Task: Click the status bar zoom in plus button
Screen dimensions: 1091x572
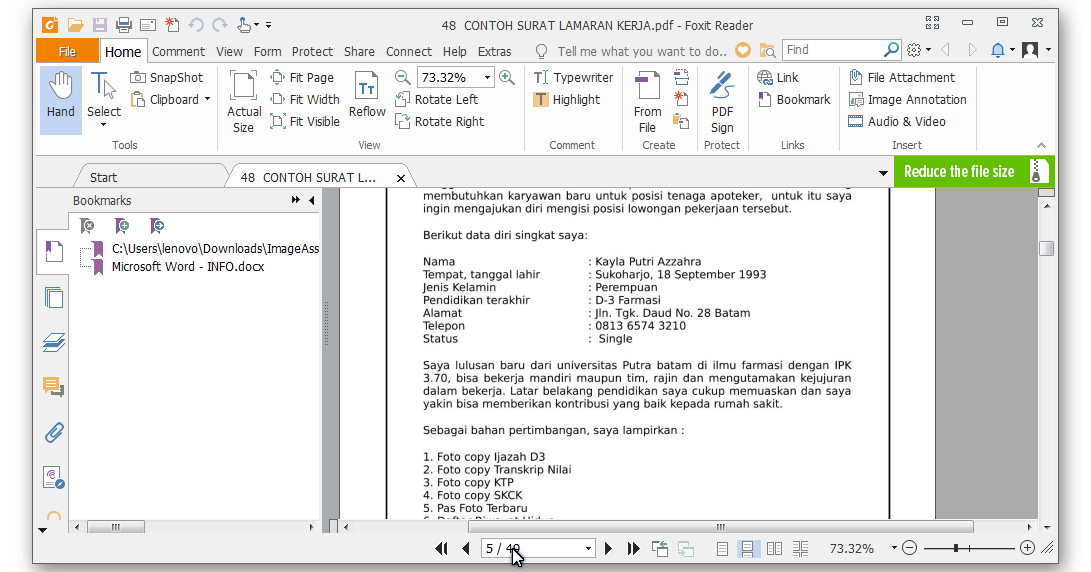Action: coord(1027,548)
